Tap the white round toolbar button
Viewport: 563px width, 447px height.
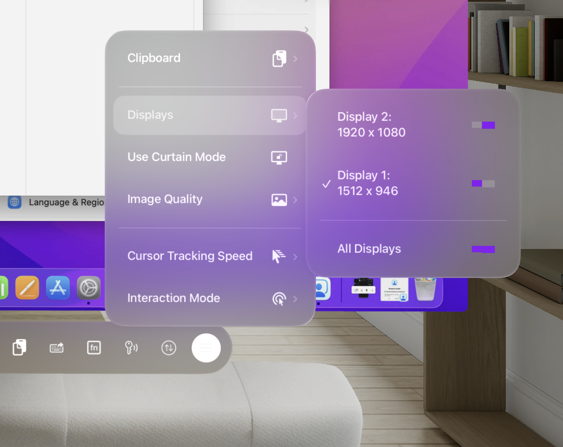click(x=206, y=348)
